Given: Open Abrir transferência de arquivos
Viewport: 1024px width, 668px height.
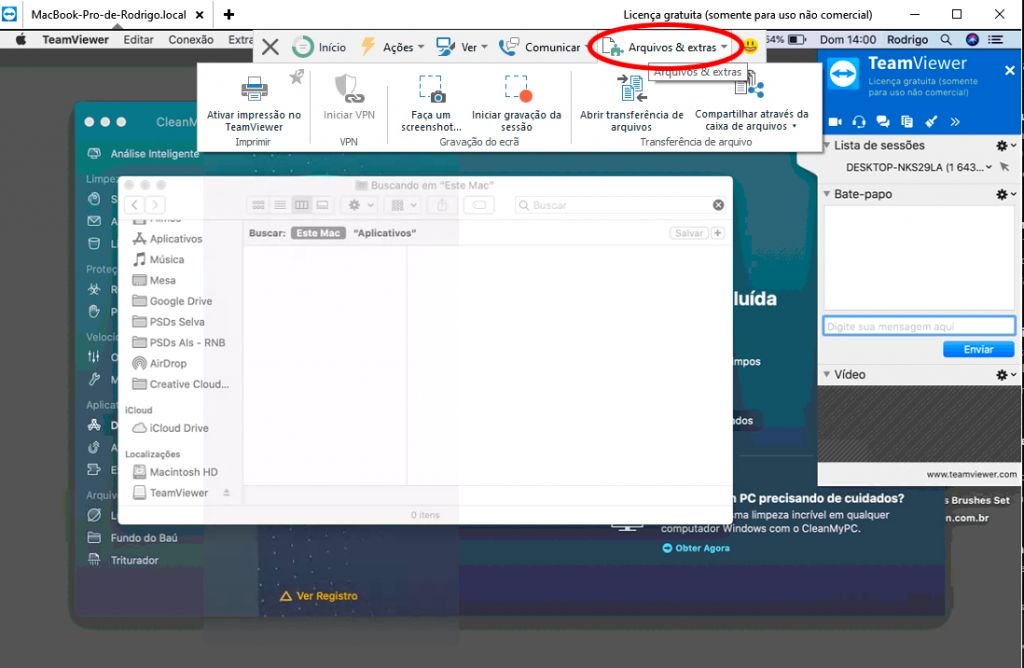Looking at the screenshot, I should click(632, 103).
